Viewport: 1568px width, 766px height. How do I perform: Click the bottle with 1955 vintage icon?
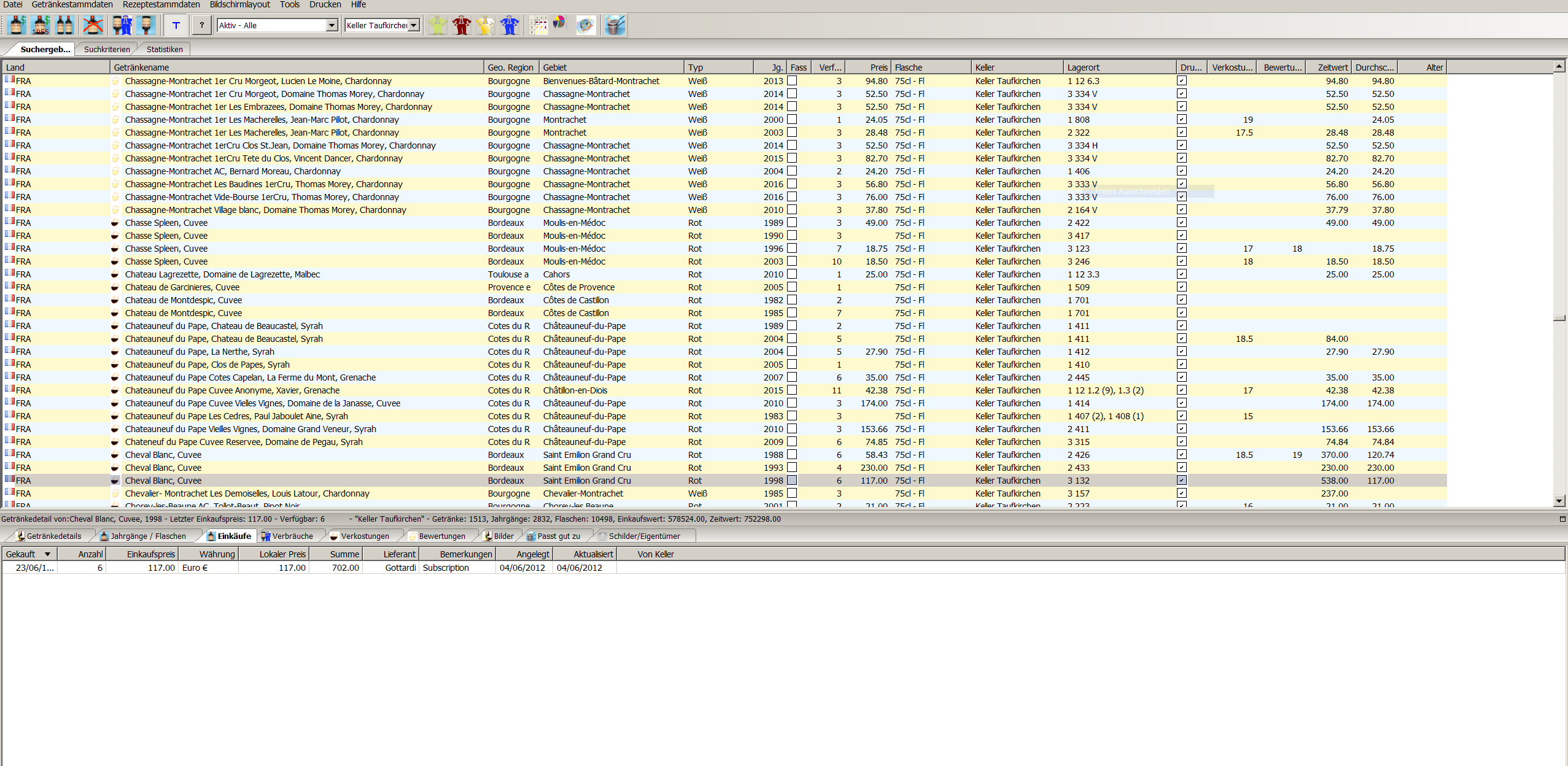(x=41, y=25)
